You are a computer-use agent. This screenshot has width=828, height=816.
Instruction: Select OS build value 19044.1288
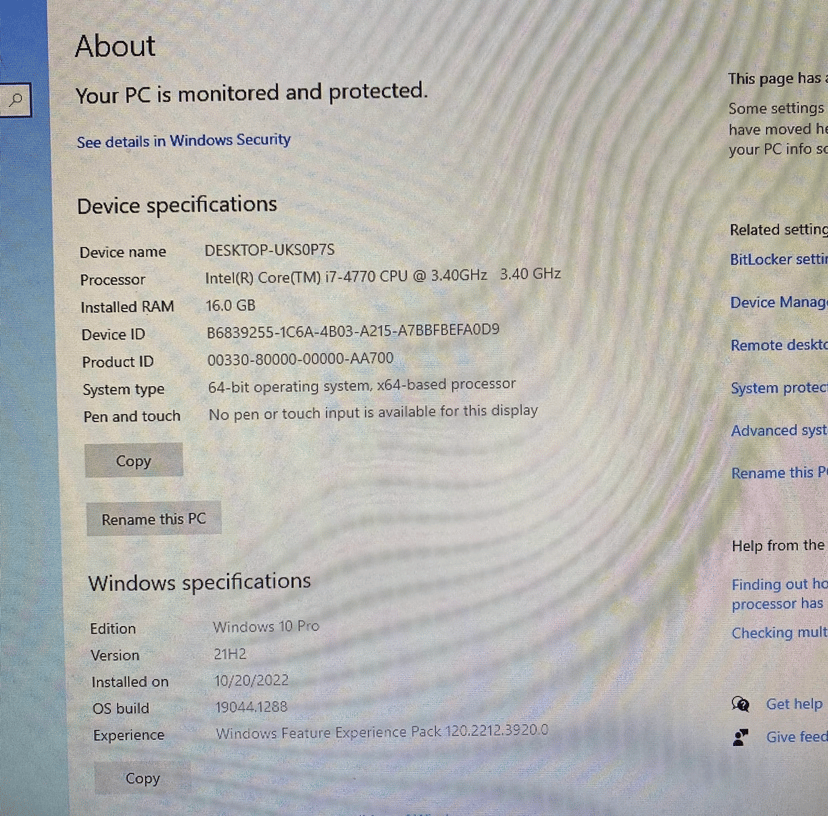[x=251, y=707]
